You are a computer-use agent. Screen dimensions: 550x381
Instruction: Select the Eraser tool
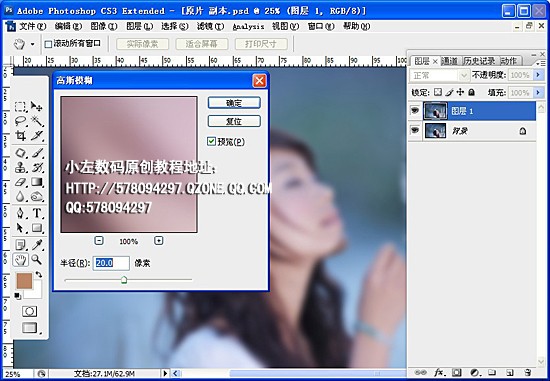point(20,182)
